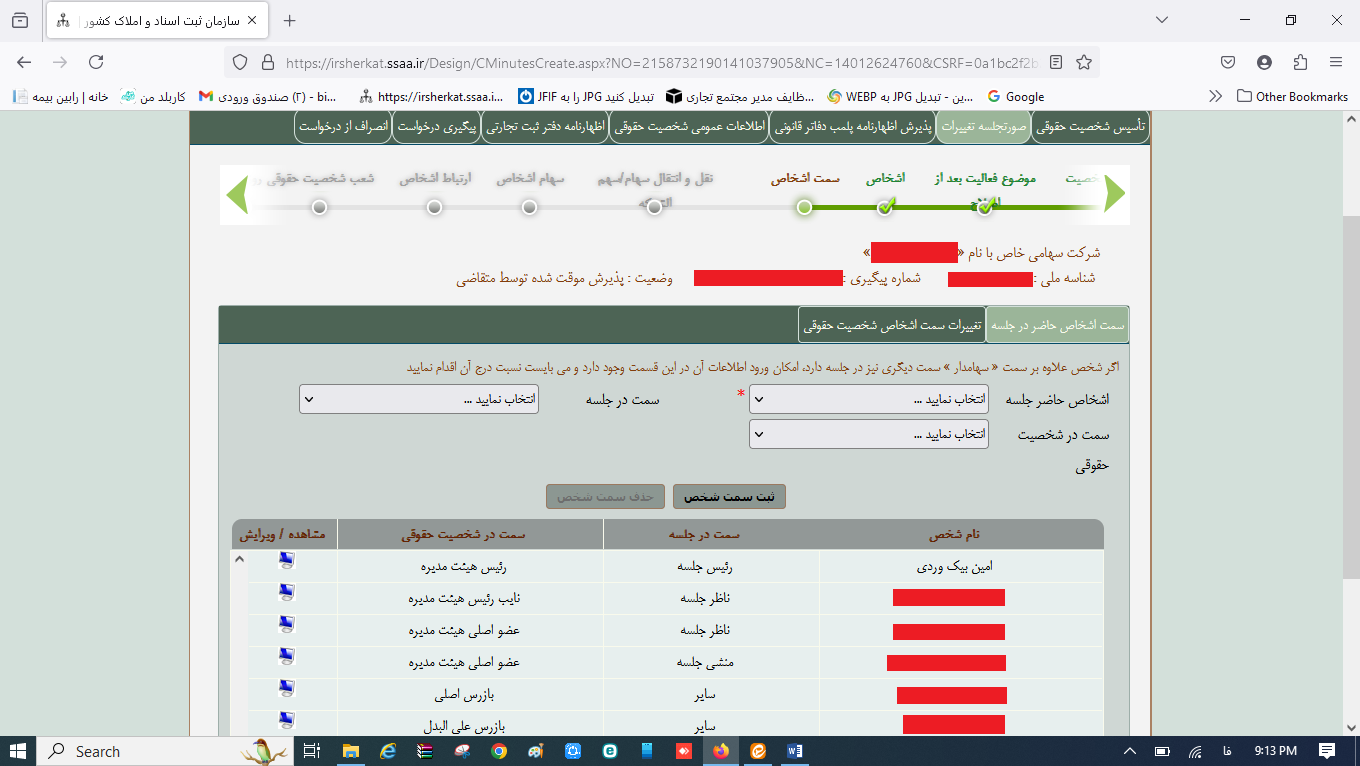Open view/edit icon for منشی جلسه row
This screenshot has width=1360, height=766.
pyautogui.click(x=287, y=657)
